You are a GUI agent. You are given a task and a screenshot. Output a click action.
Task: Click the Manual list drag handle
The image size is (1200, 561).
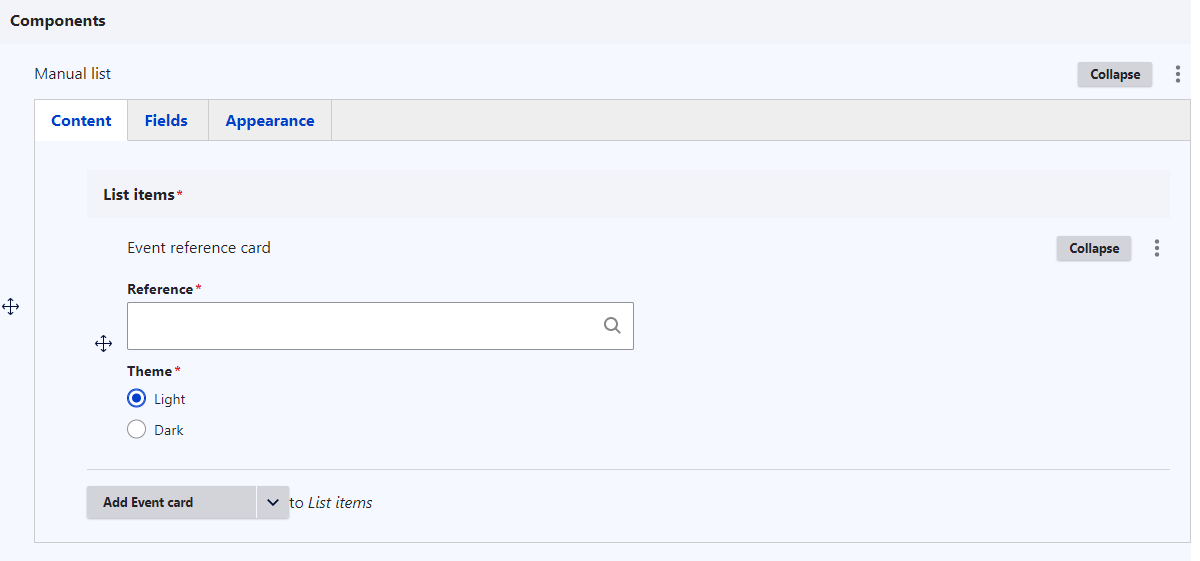[x=11, y=307]
